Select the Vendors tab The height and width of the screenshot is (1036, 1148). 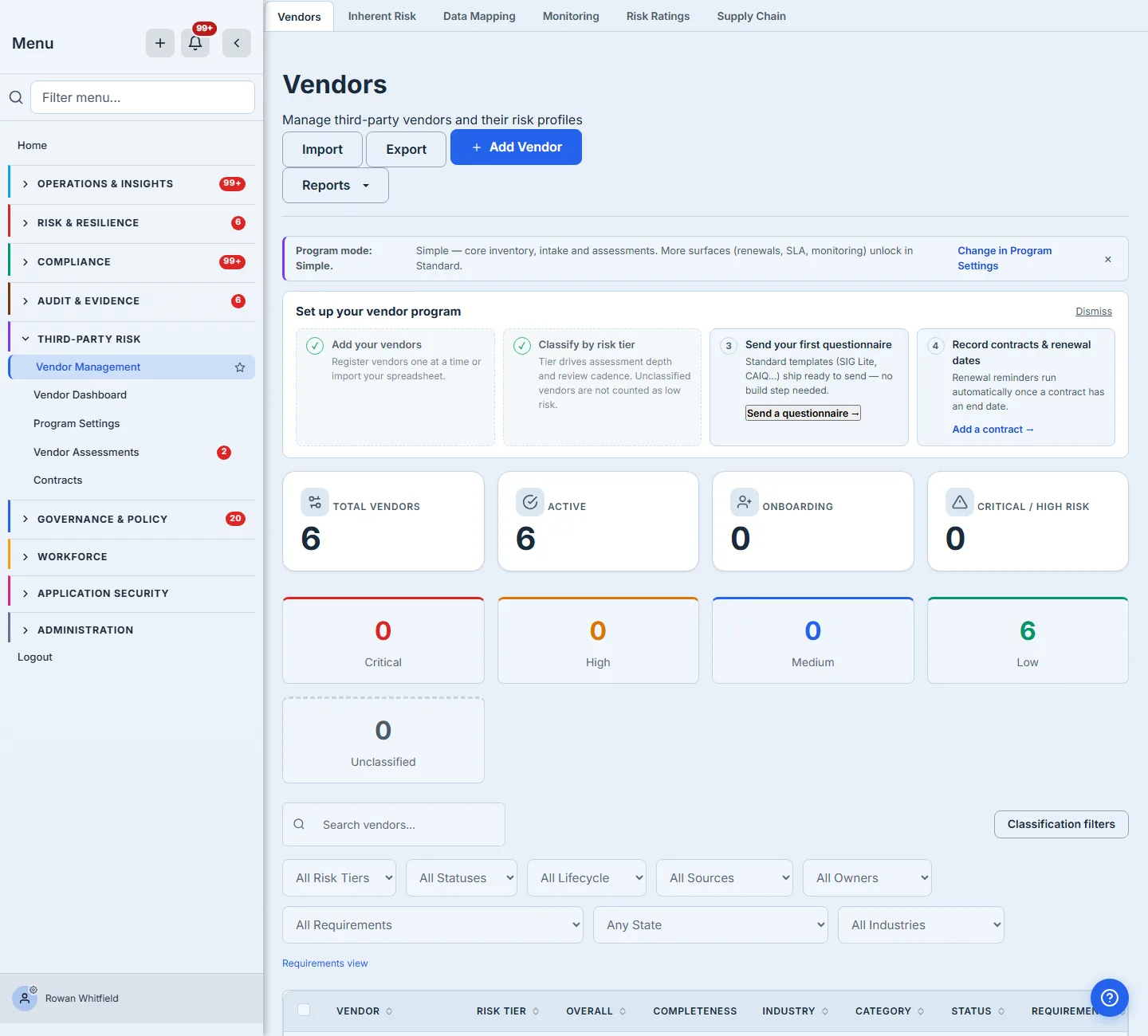point(299,17)
